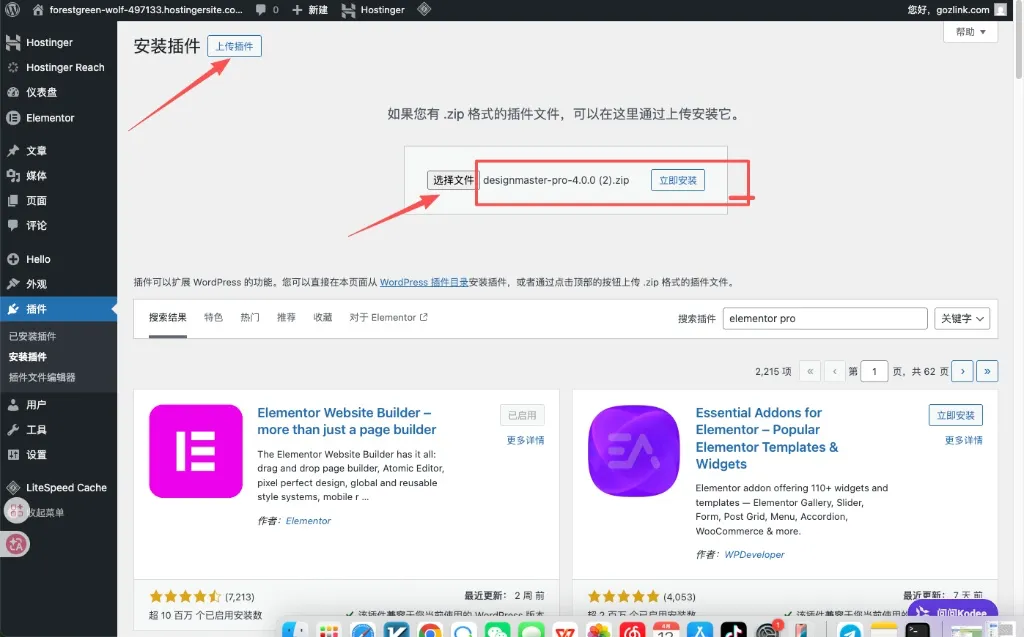
Task: Open Essential Addons for Elementor title link
Action: pyautogui.click(x=767, y=438)
